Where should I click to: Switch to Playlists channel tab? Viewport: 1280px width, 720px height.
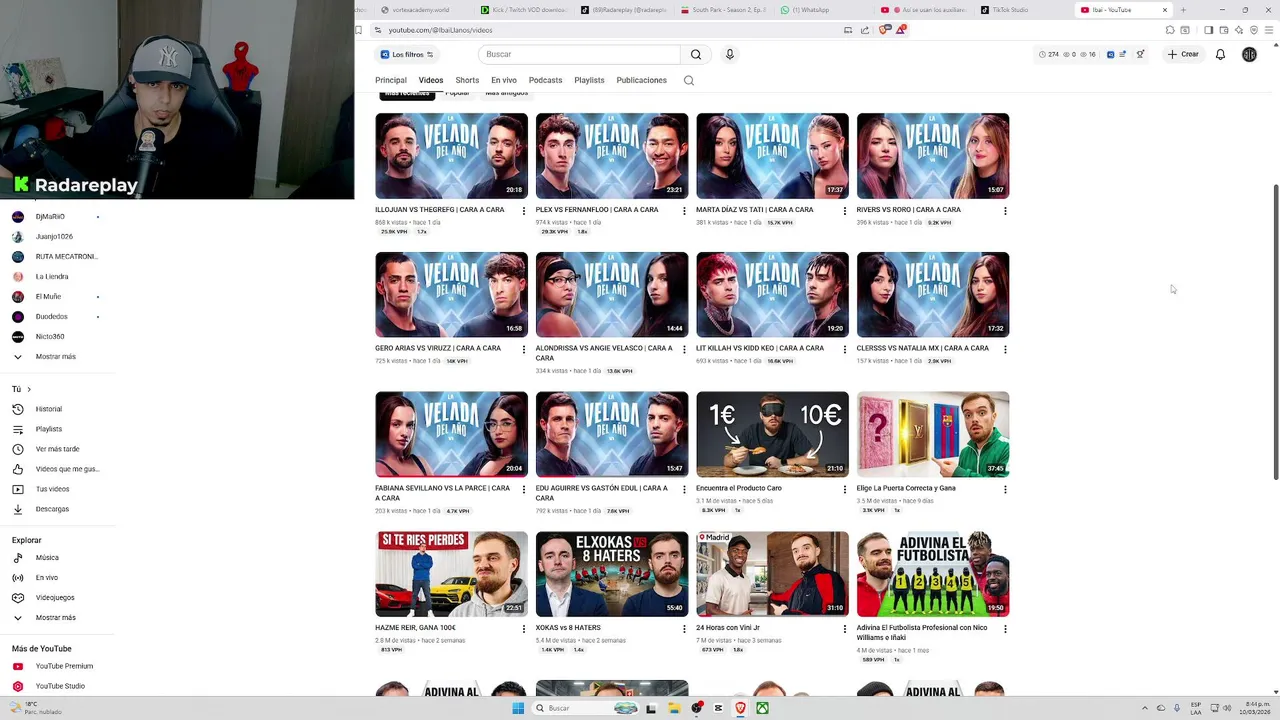point(589,80)
